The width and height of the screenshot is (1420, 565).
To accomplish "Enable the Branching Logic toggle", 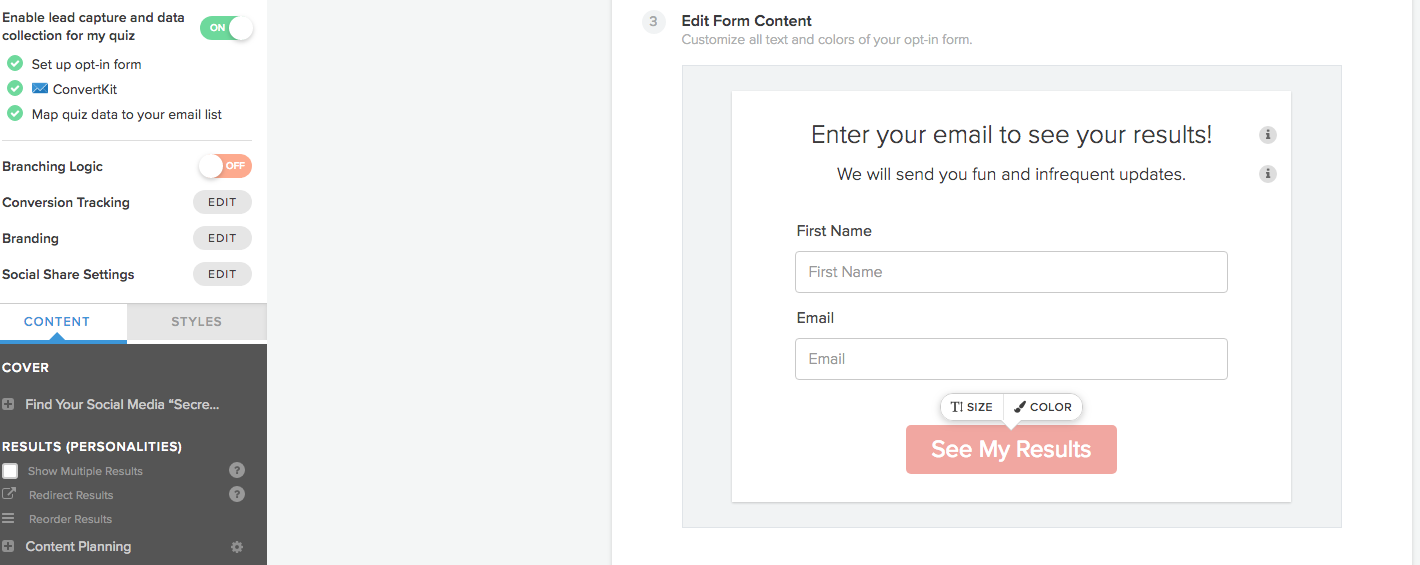I will point(224,166).
